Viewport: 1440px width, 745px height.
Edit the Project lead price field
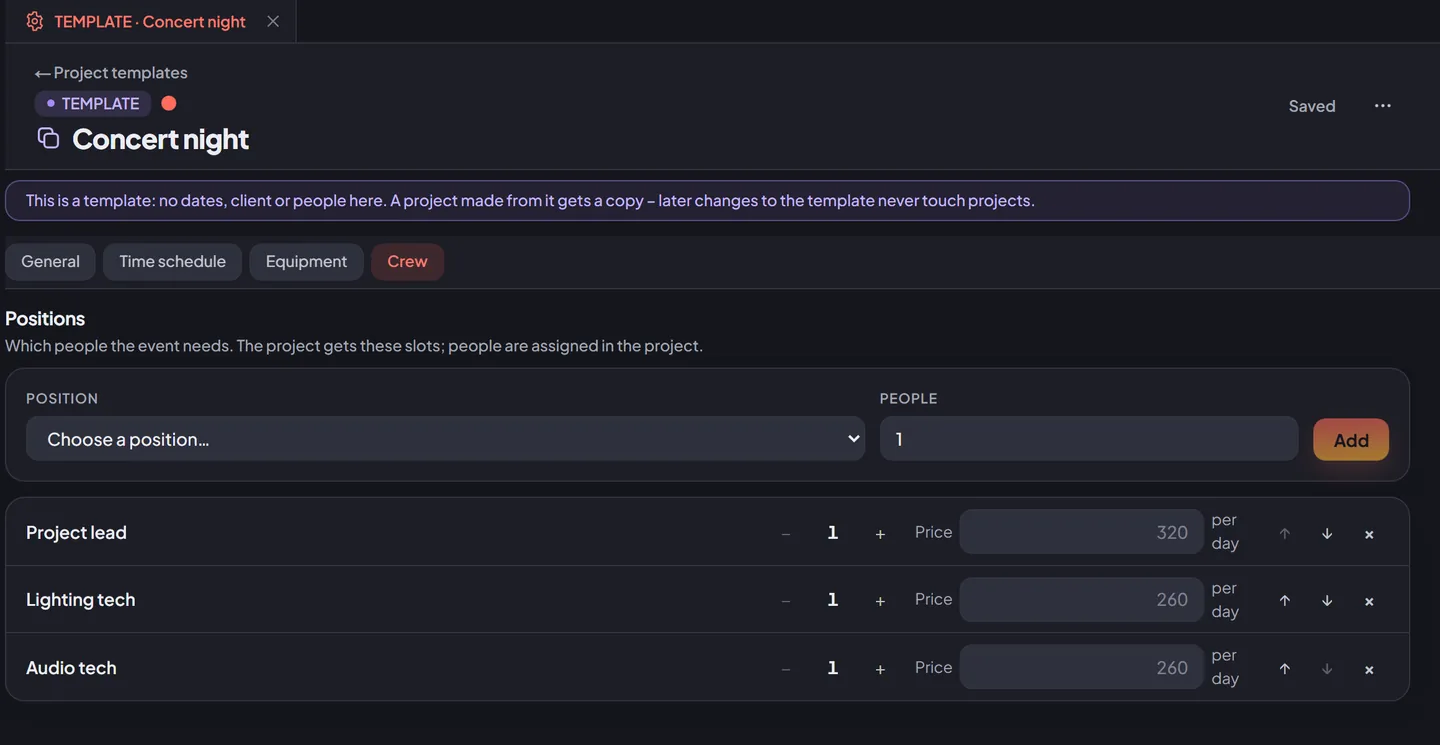coord(1081,532)
